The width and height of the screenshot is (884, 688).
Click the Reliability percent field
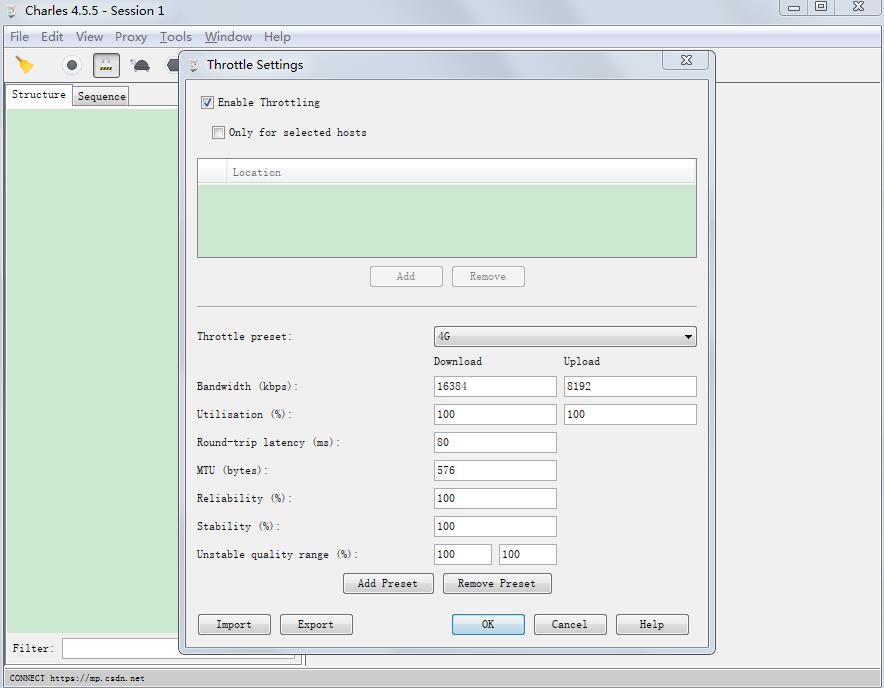(x=495, y=499)
